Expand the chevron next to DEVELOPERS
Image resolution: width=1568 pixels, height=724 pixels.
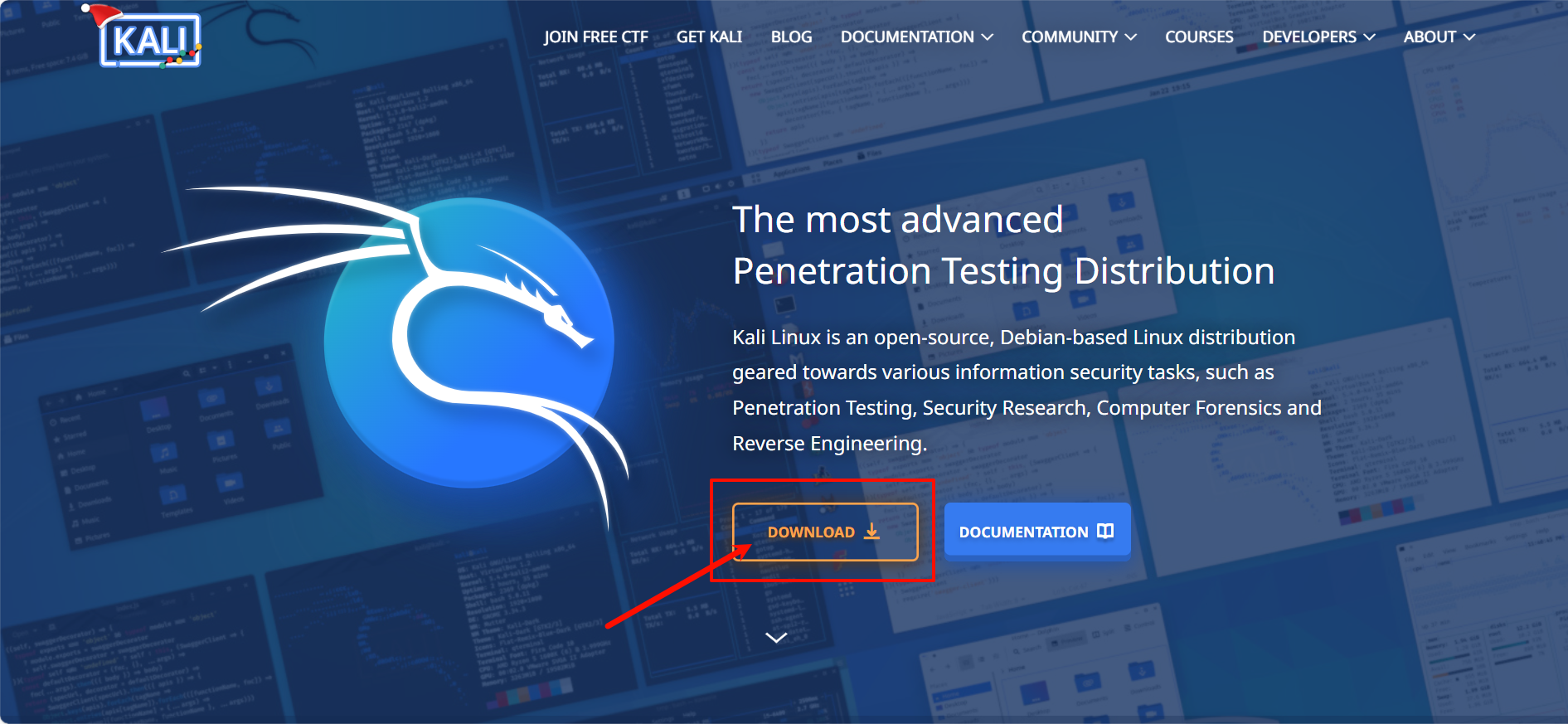pyautogui.click(x=1370, y=37)
